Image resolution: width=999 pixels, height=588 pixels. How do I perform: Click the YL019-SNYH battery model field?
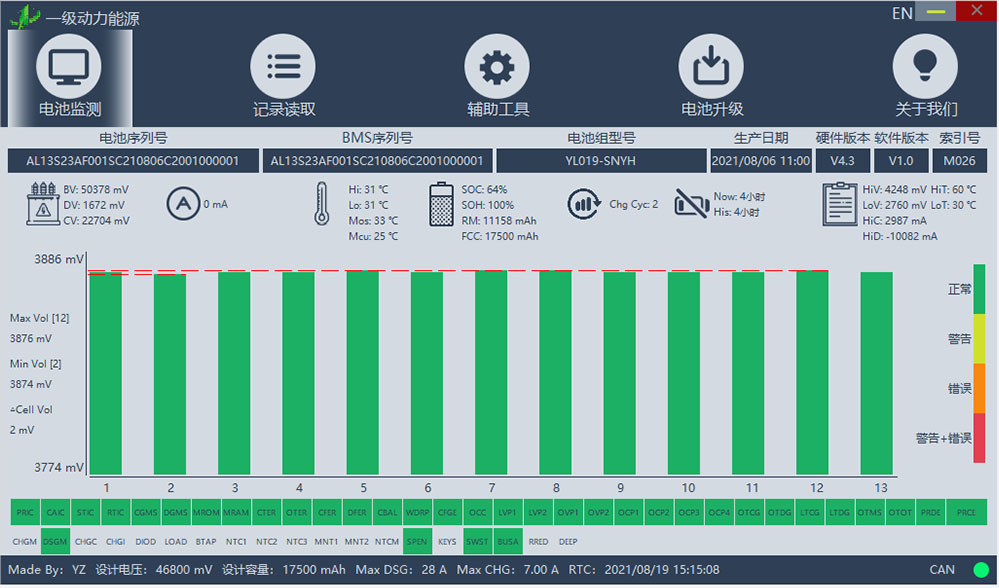(601, 161)
